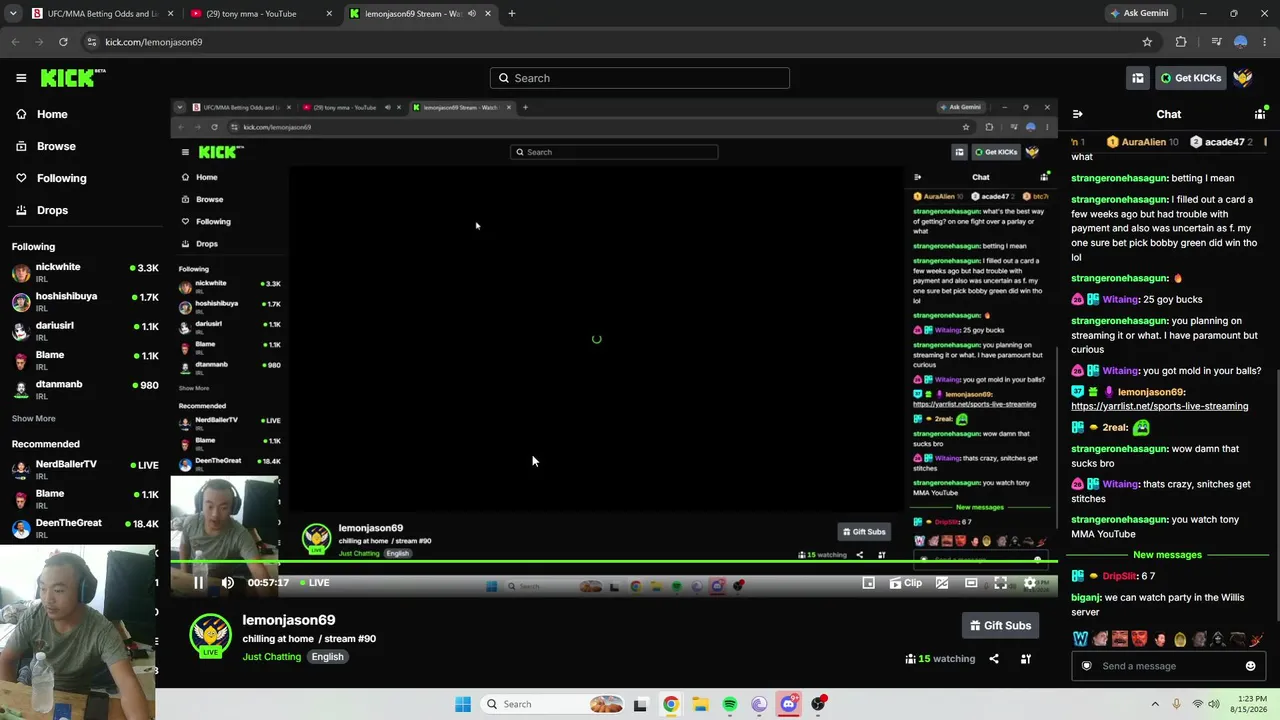Toggle theater mode on the player
Image resolution: width=1280 pixels, height=720 pixels.
(x=971, y=583)
